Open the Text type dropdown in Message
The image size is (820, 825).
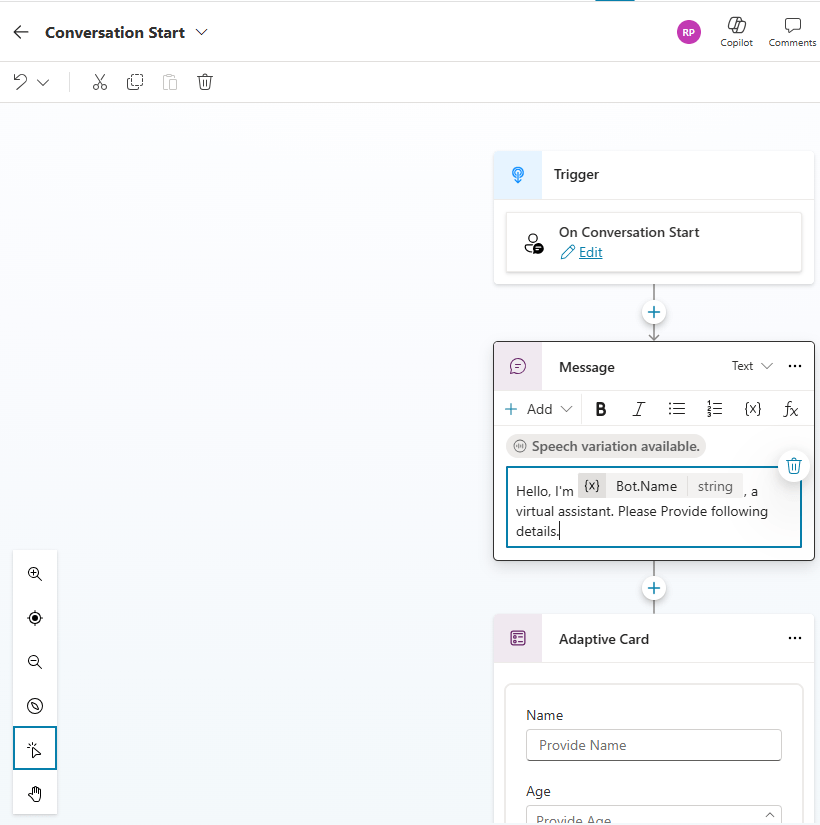click(752, 366)
